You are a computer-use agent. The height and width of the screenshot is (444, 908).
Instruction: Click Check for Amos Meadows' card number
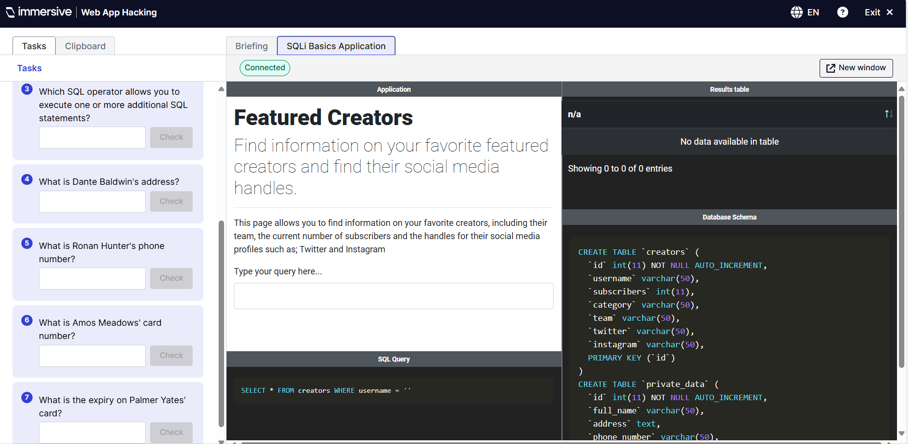point(171,355)
